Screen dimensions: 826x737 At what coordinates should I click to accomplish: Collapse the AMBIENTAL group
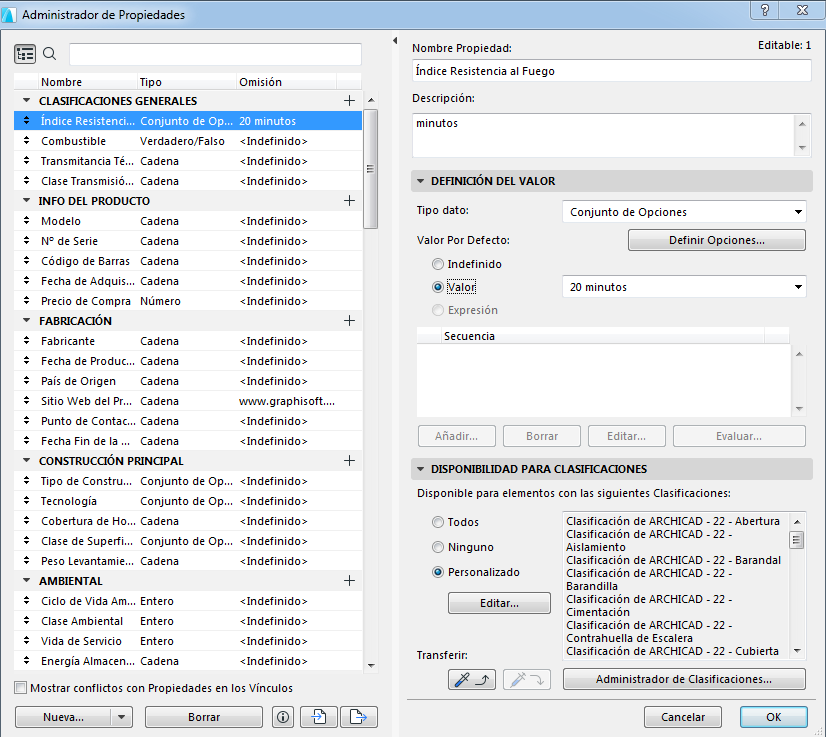coord(26,581)
